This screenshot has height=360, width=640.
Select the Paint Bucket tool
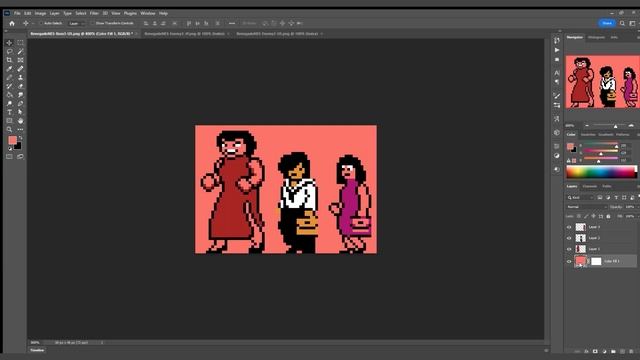point(9,95)
